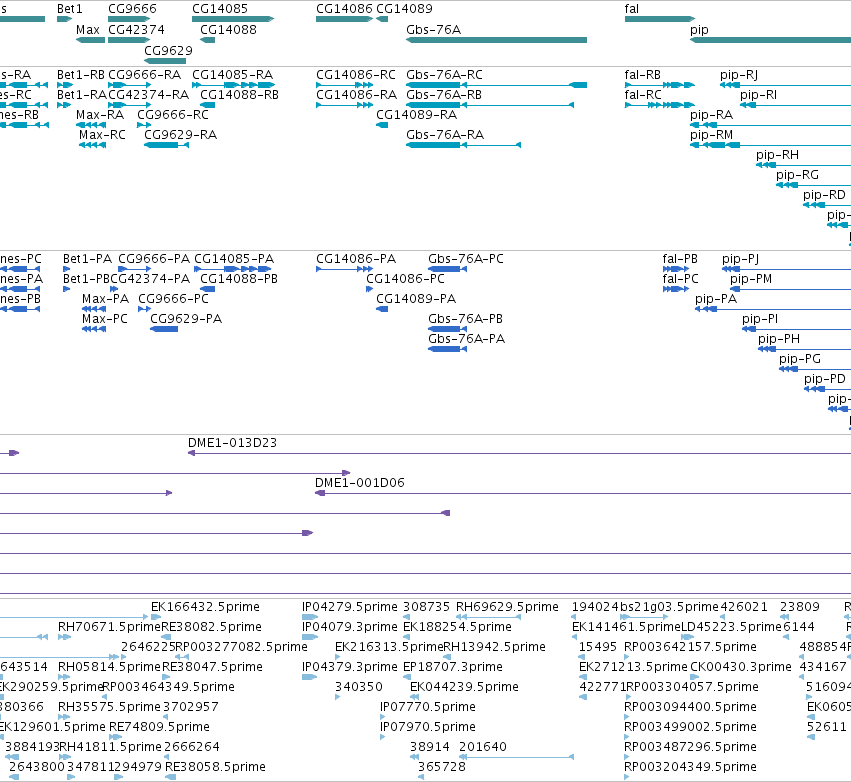This screenshot has width=851, height=782.
Task: Click the pip-PM protein label
Action: [x=751, y=279]
